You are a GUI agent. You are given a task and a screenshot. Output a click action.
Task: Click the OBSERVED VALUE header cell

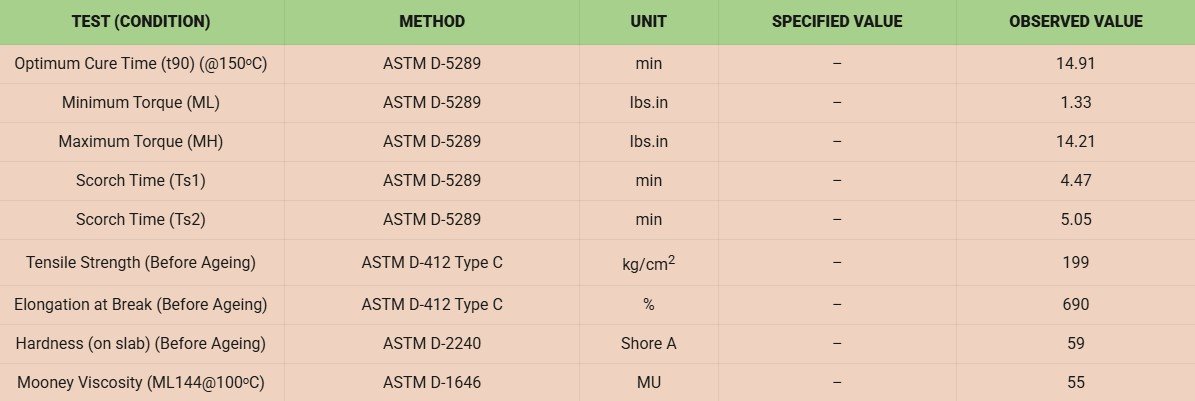coord(1075,21)
